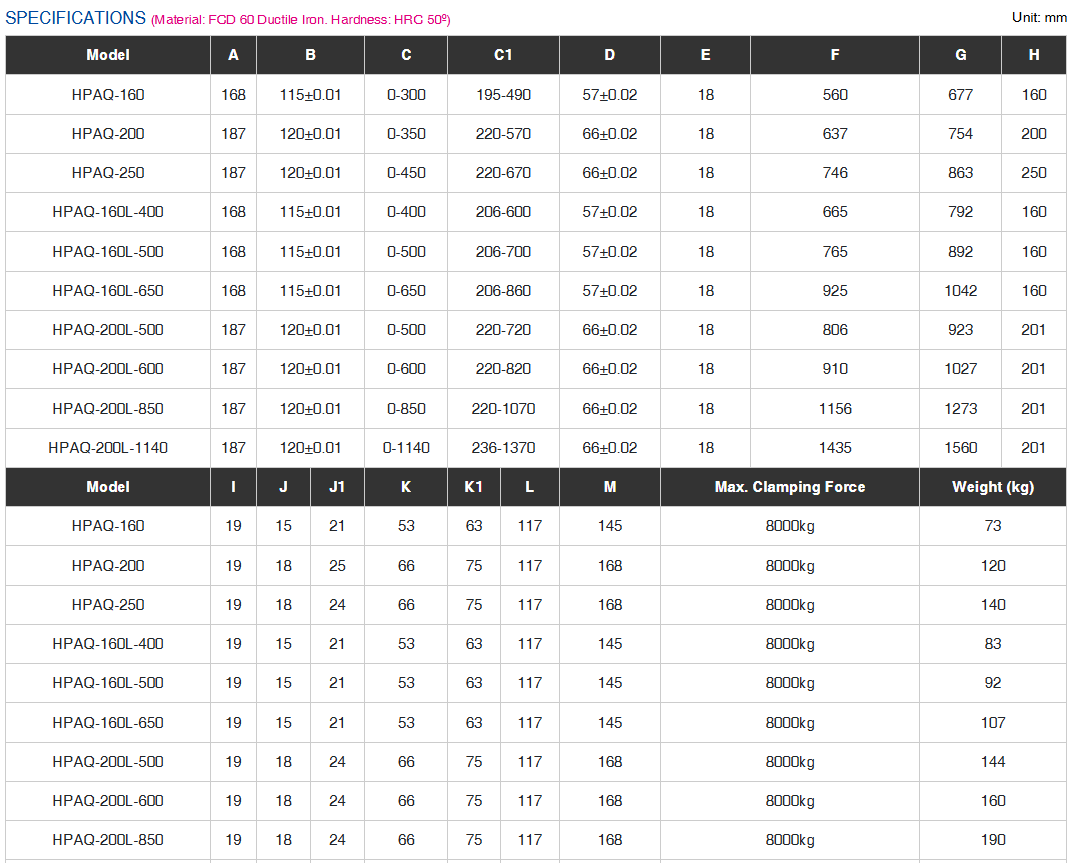
Task: Click the SPECIFICATIONS heading text
Action: point(75,18)
